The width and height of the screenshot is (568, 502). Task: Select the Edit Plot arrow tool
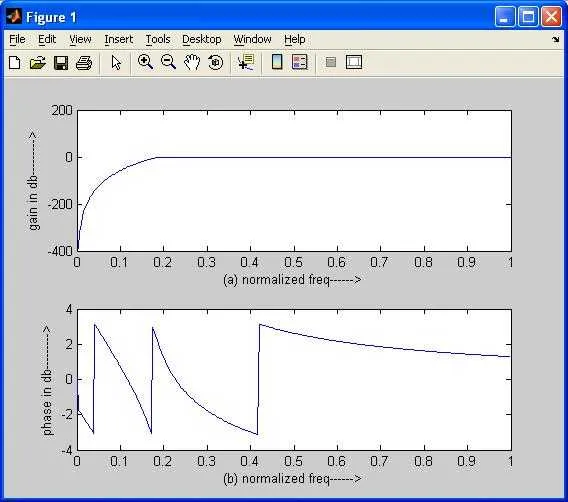[116, 63]
